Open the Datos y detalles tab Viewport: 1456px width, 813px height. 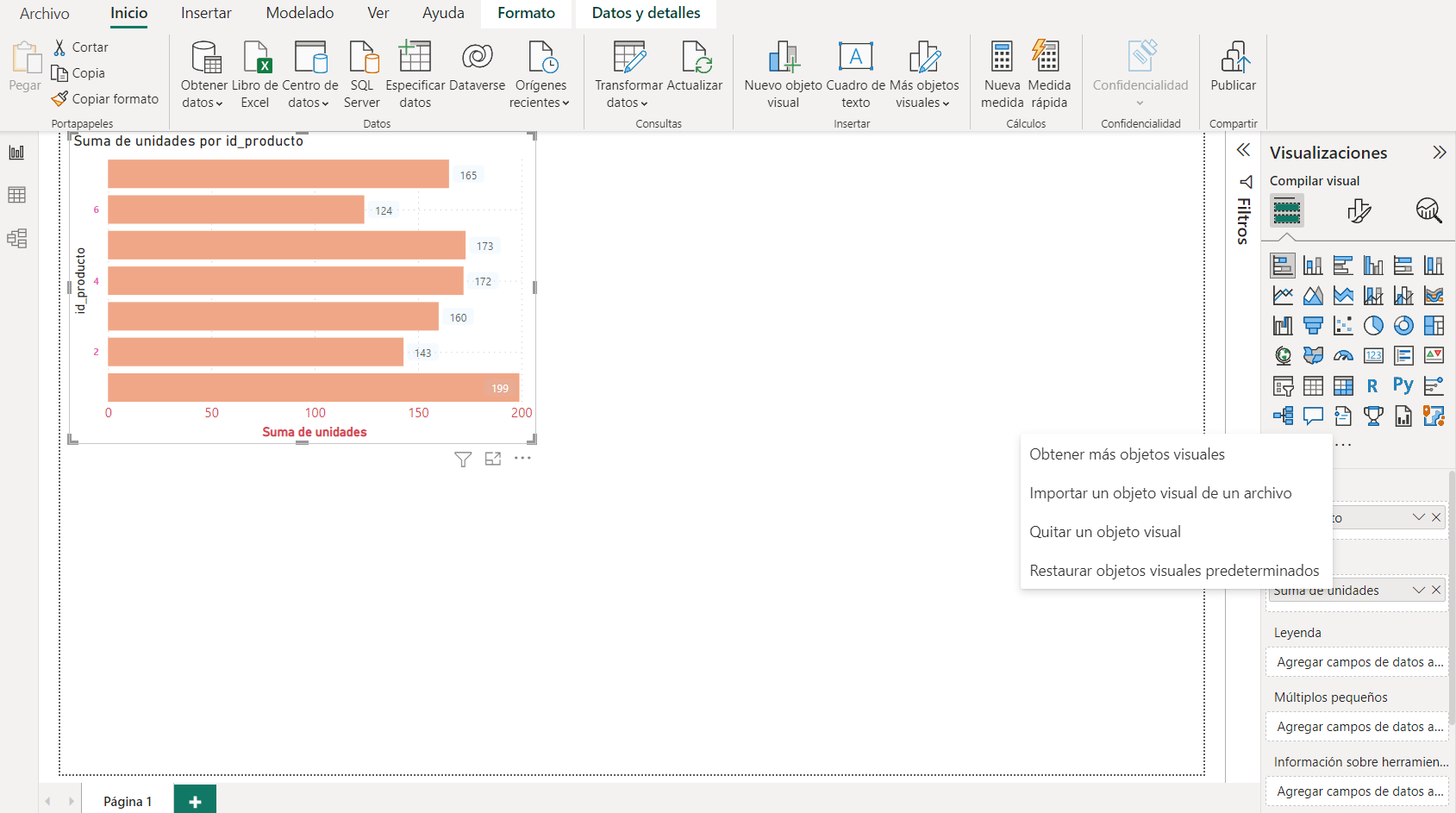(x=646, y=13)
